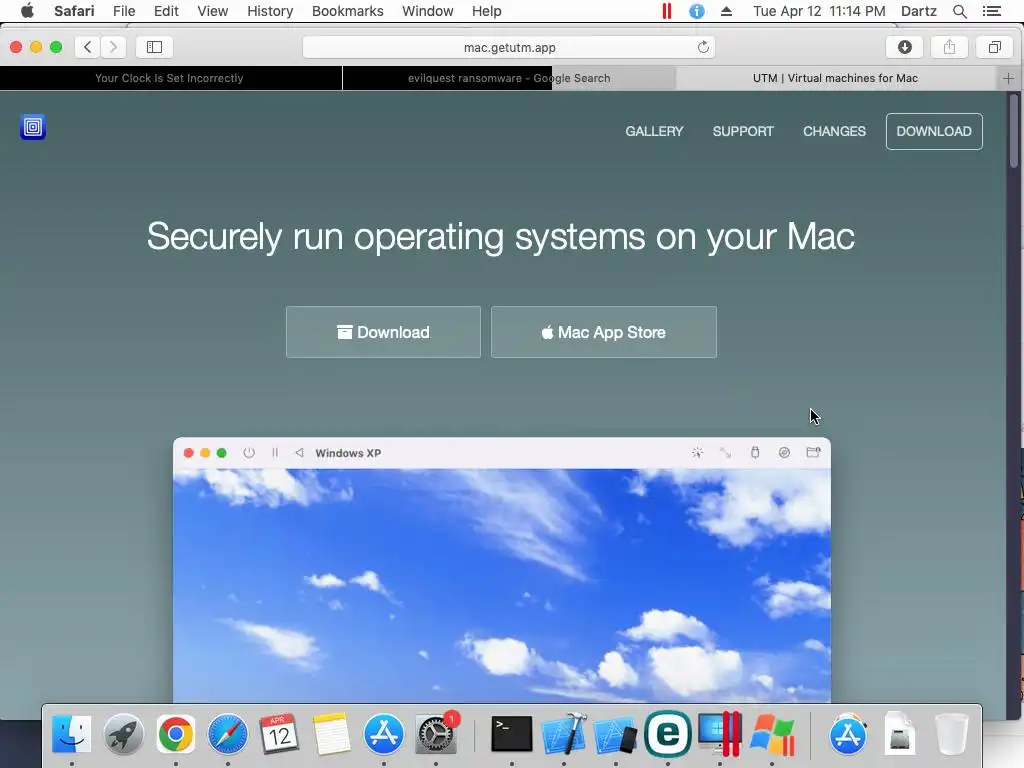
Task: Reload the mac.getutm.app page
Action: pyautogui.click(x=703, y=47)
